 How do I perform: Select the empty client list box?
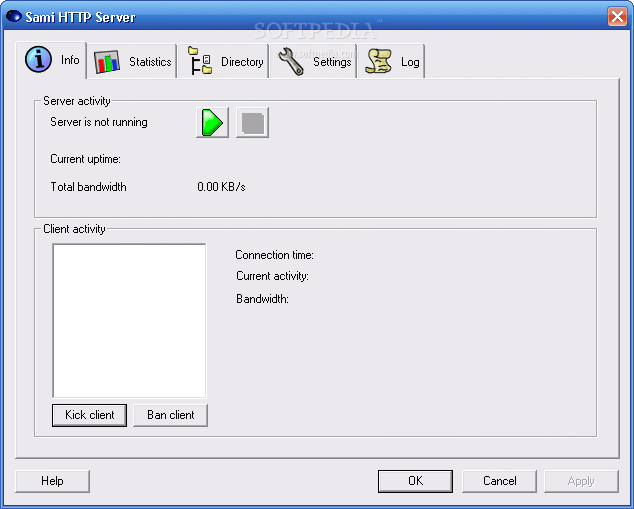click(x=129, y=321)
